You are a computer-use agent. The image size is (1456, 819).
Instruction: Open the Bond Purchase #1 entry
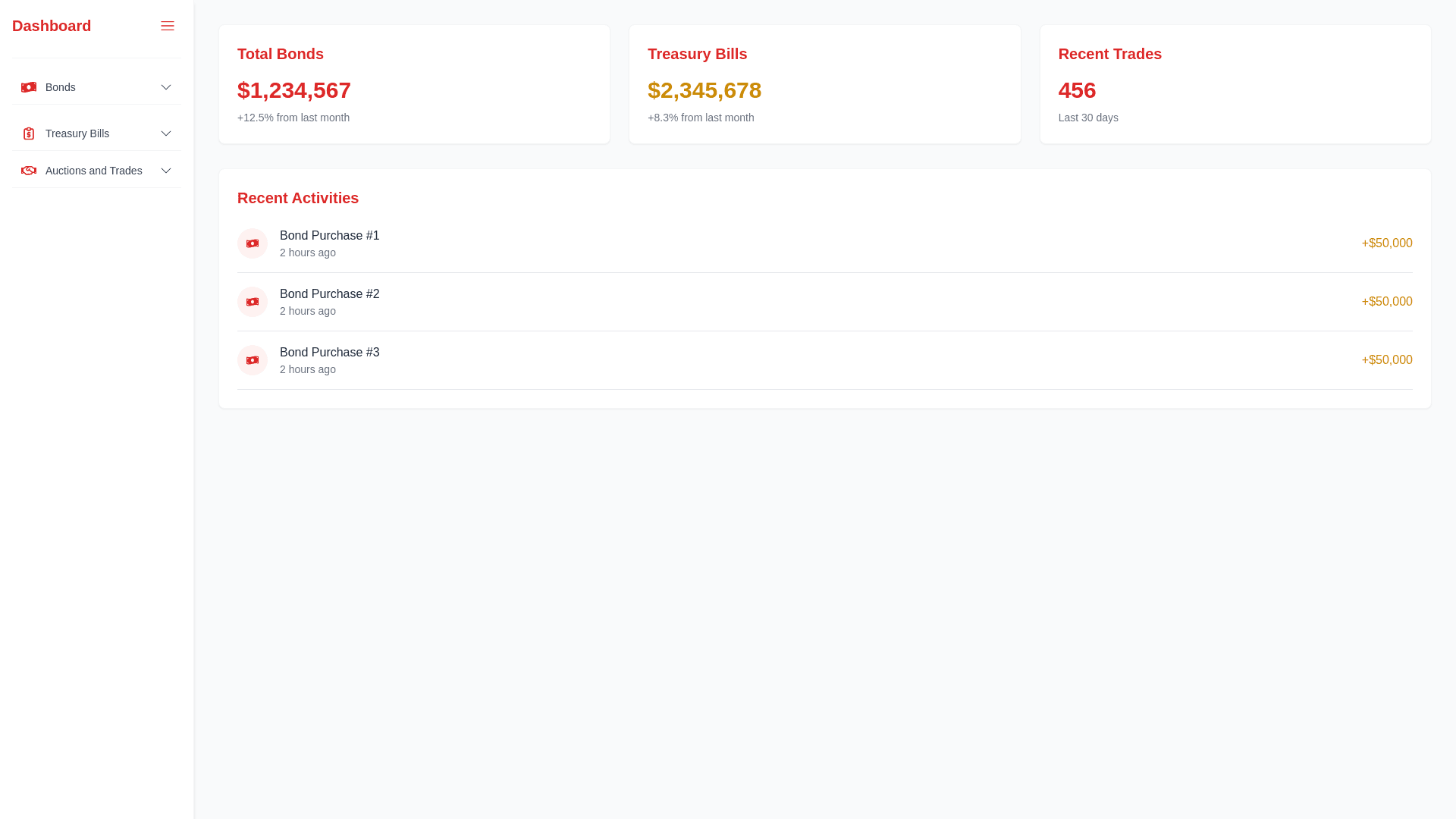tap(329, 236)
